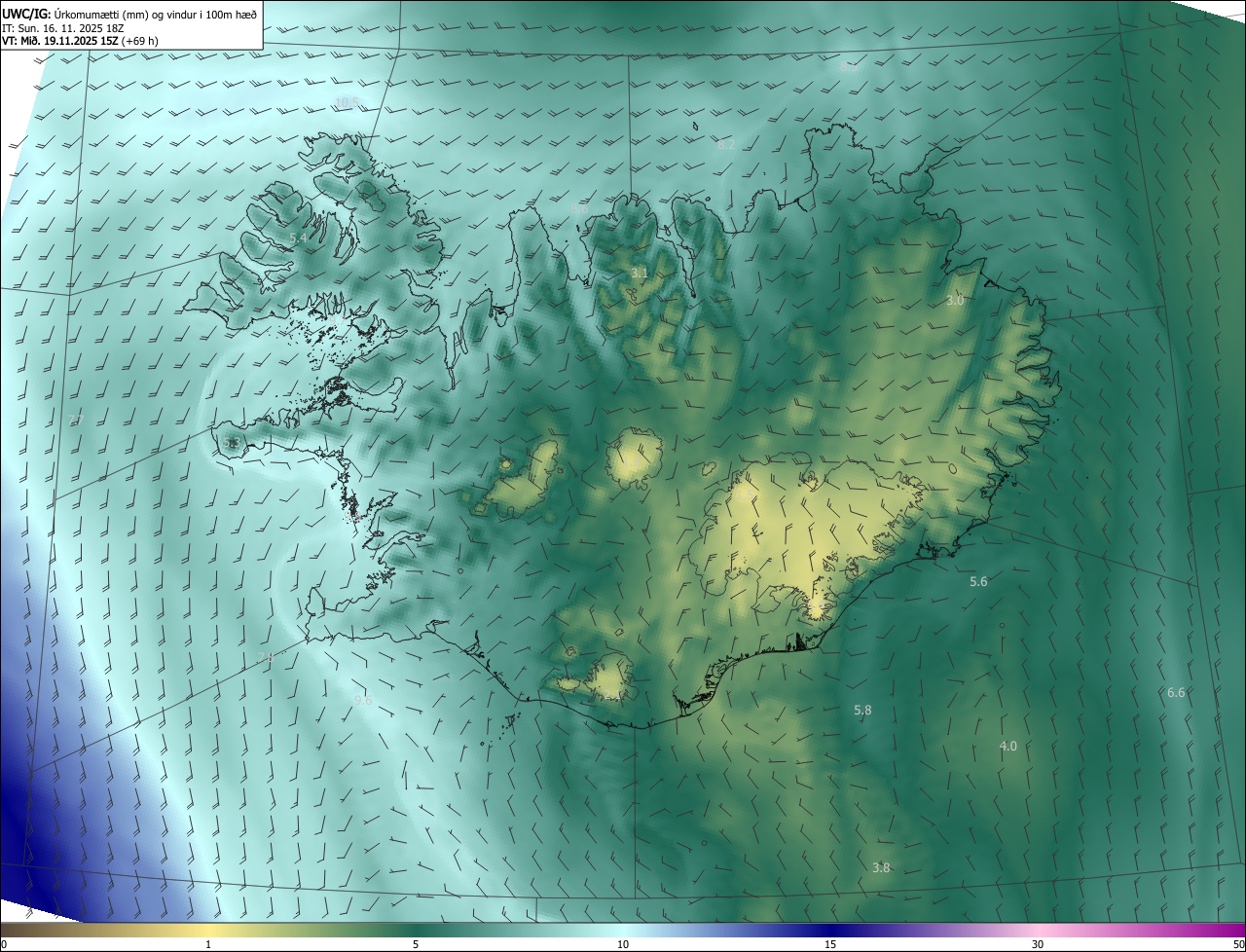Click the colour scale tick labelled 1
The image size is (1246, 952).
point(208,944)
